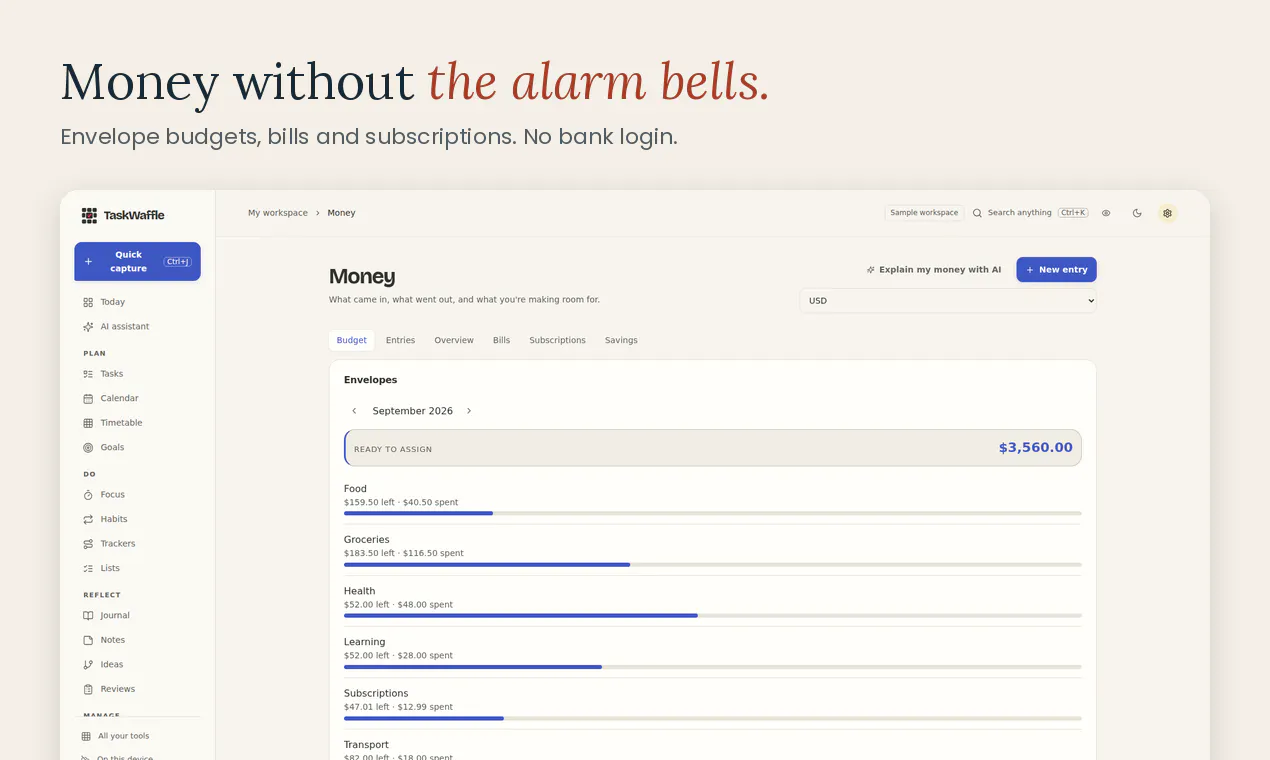1270x760 pixels.
Task: Go to previous month before September 2026
Action: pyautogui.click(x=354, y=411)
